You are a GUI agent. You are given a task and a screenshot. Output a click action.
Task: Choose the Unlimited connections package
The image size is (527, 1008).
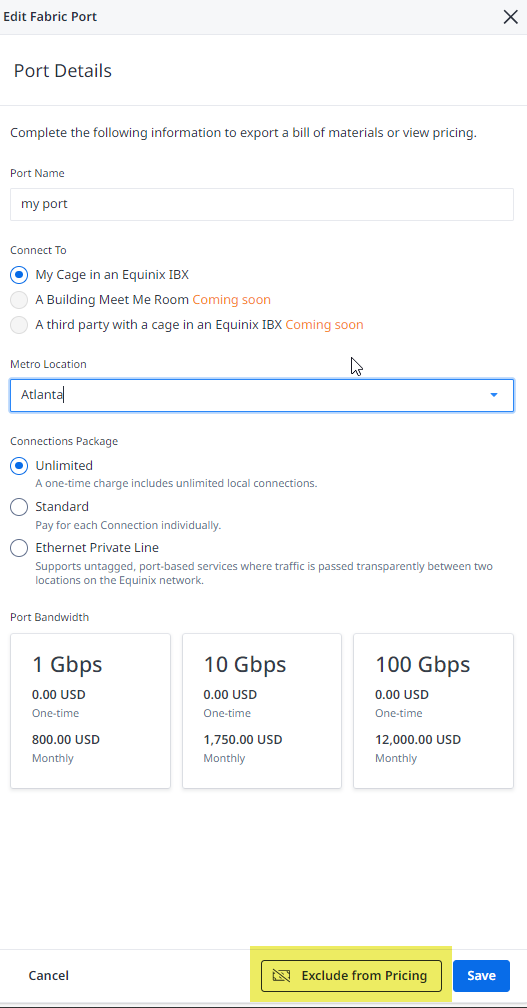pyautogui.click(x=19, y=465)
